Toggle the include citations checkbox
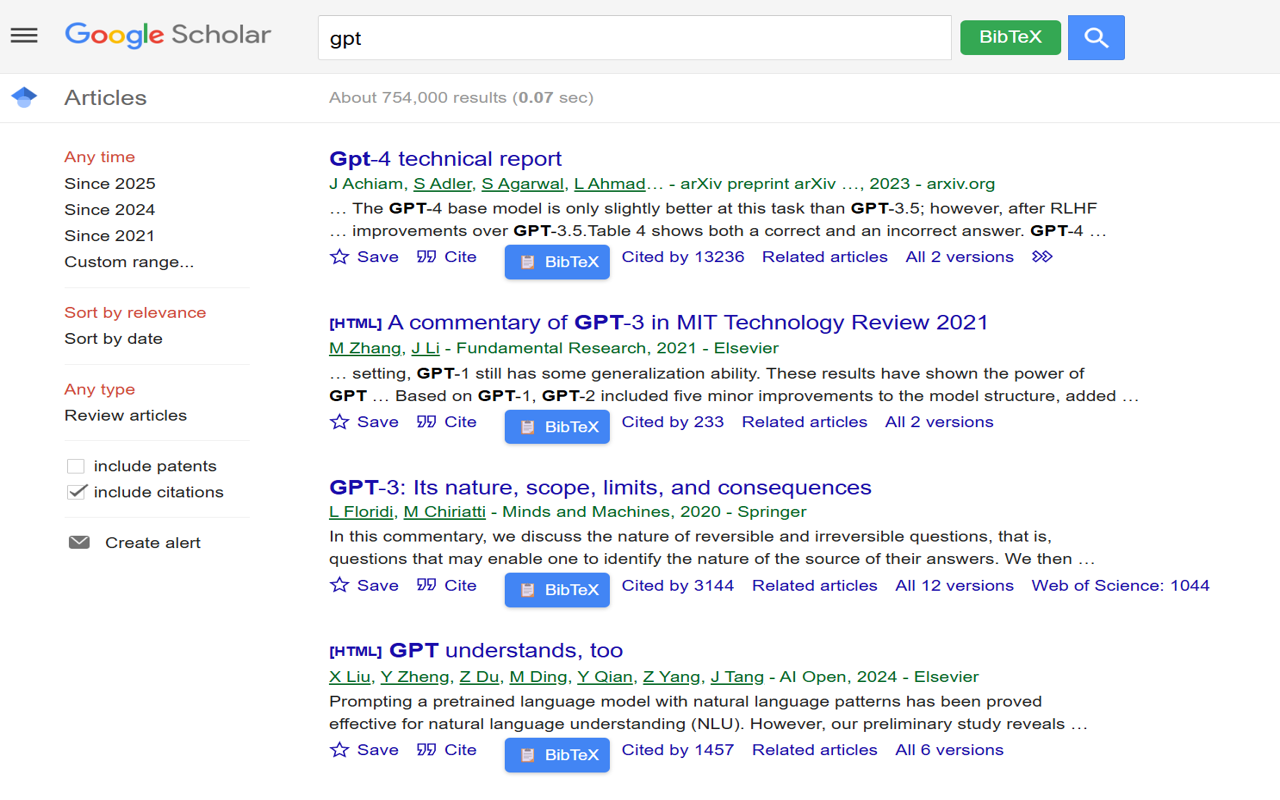This screenshot has width=1280, height=800. point(76,492)
